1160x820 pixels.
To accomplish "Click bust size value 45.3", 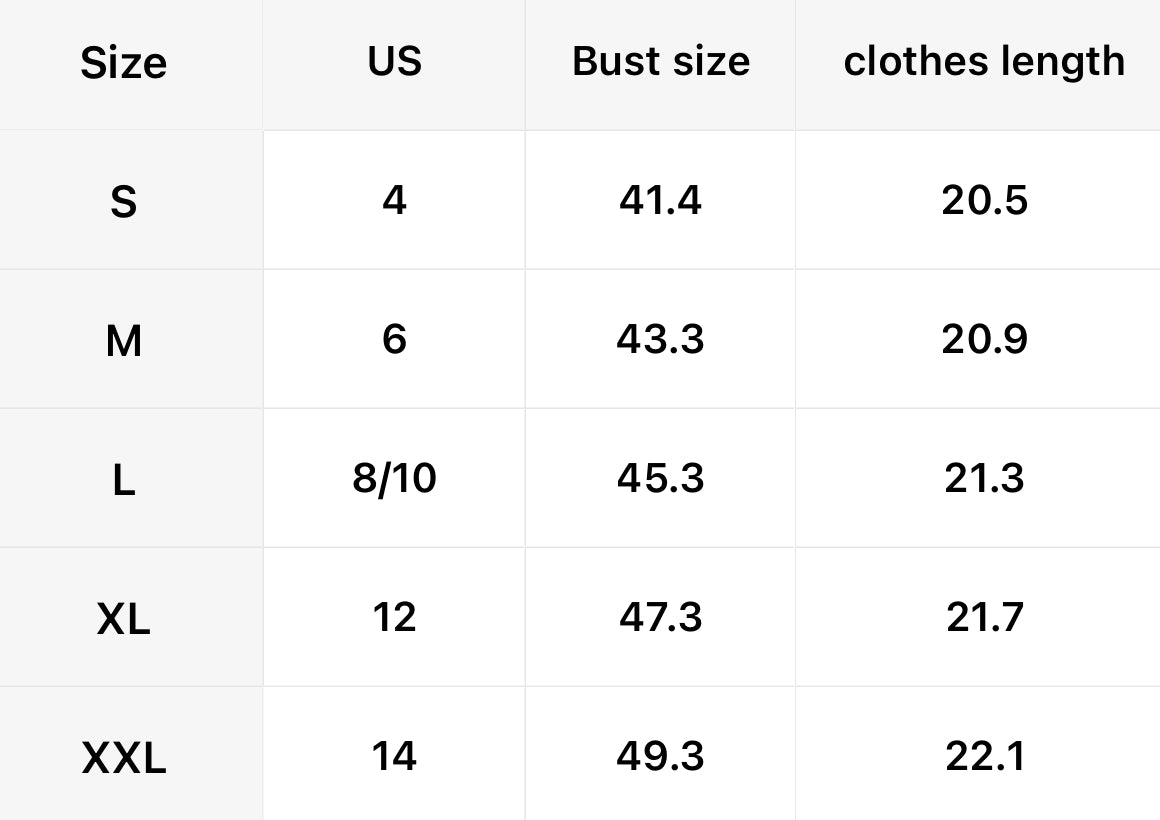I will point(661,479).
